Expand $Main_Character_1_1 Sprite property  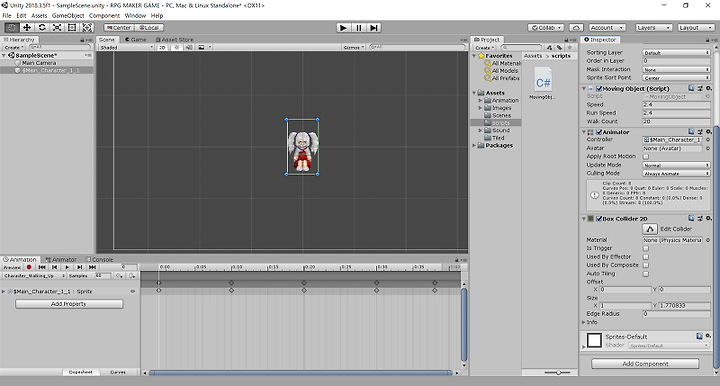pyautogui.click(x=4, y=291)
